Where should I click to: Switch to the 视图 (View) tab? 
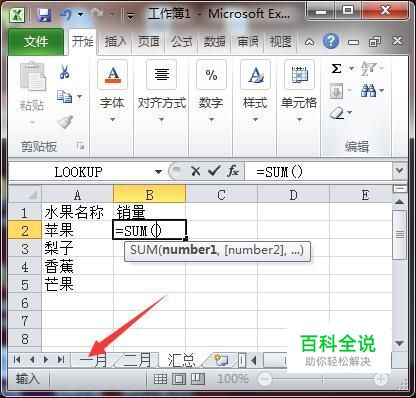(281, 42)
